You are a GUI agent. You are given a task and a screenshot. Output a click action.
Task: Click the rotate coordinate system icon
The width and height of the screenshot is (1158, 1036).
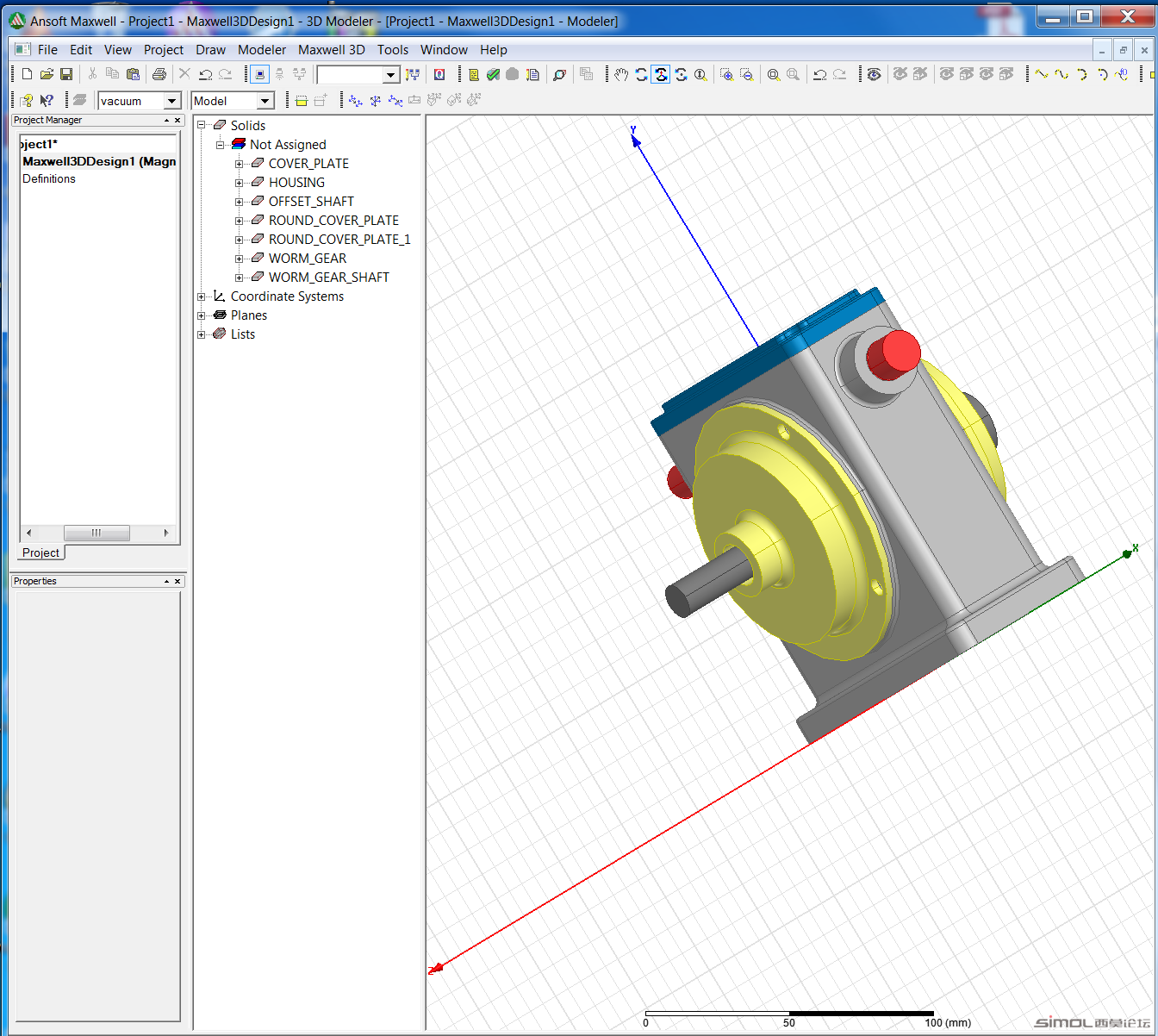point(376,101)
